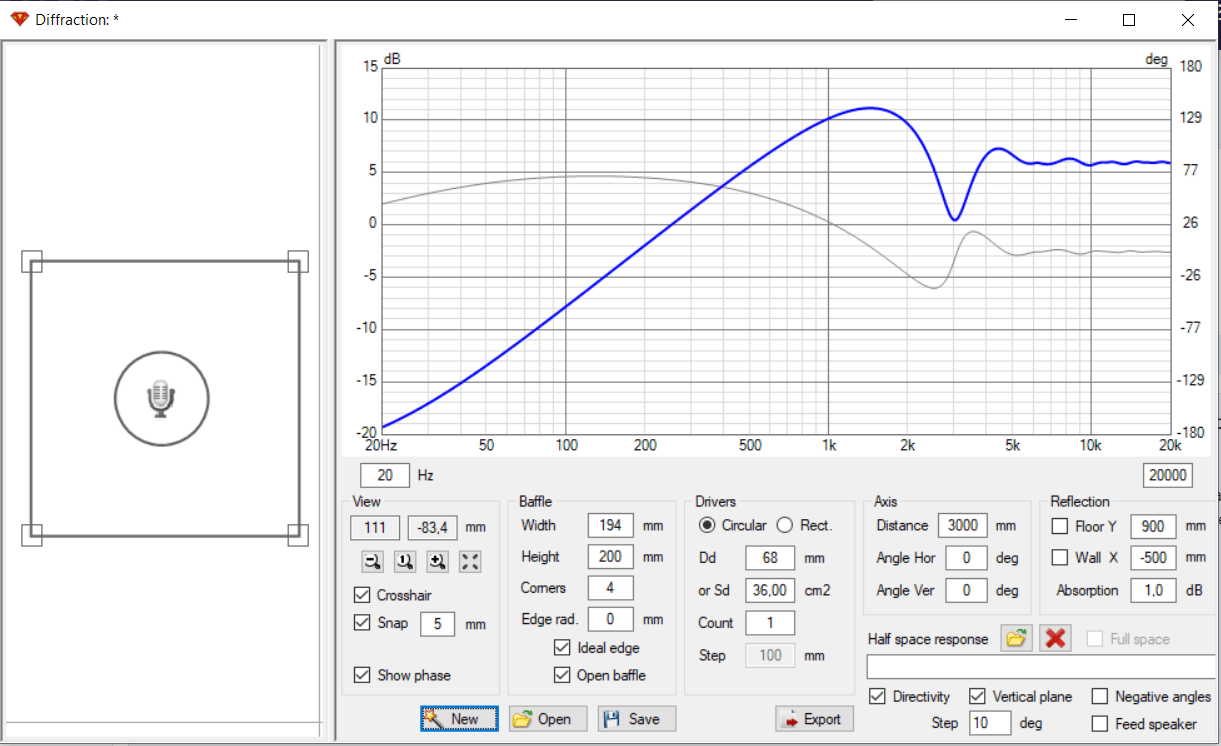Click the Save button
This screenshot has height=746, width=1221.
[x=636, y=718]
